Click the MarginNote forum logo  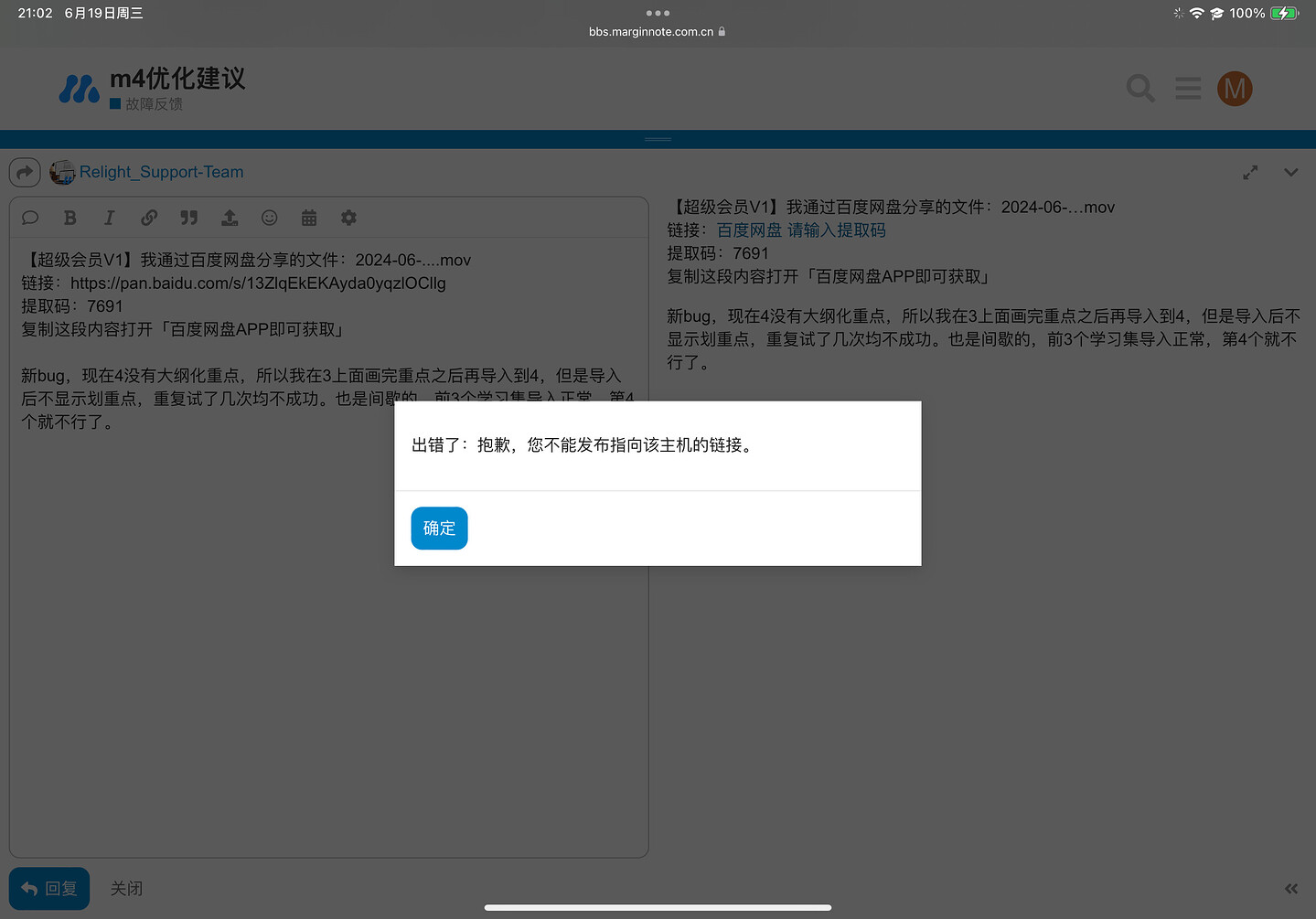point(80,89)
